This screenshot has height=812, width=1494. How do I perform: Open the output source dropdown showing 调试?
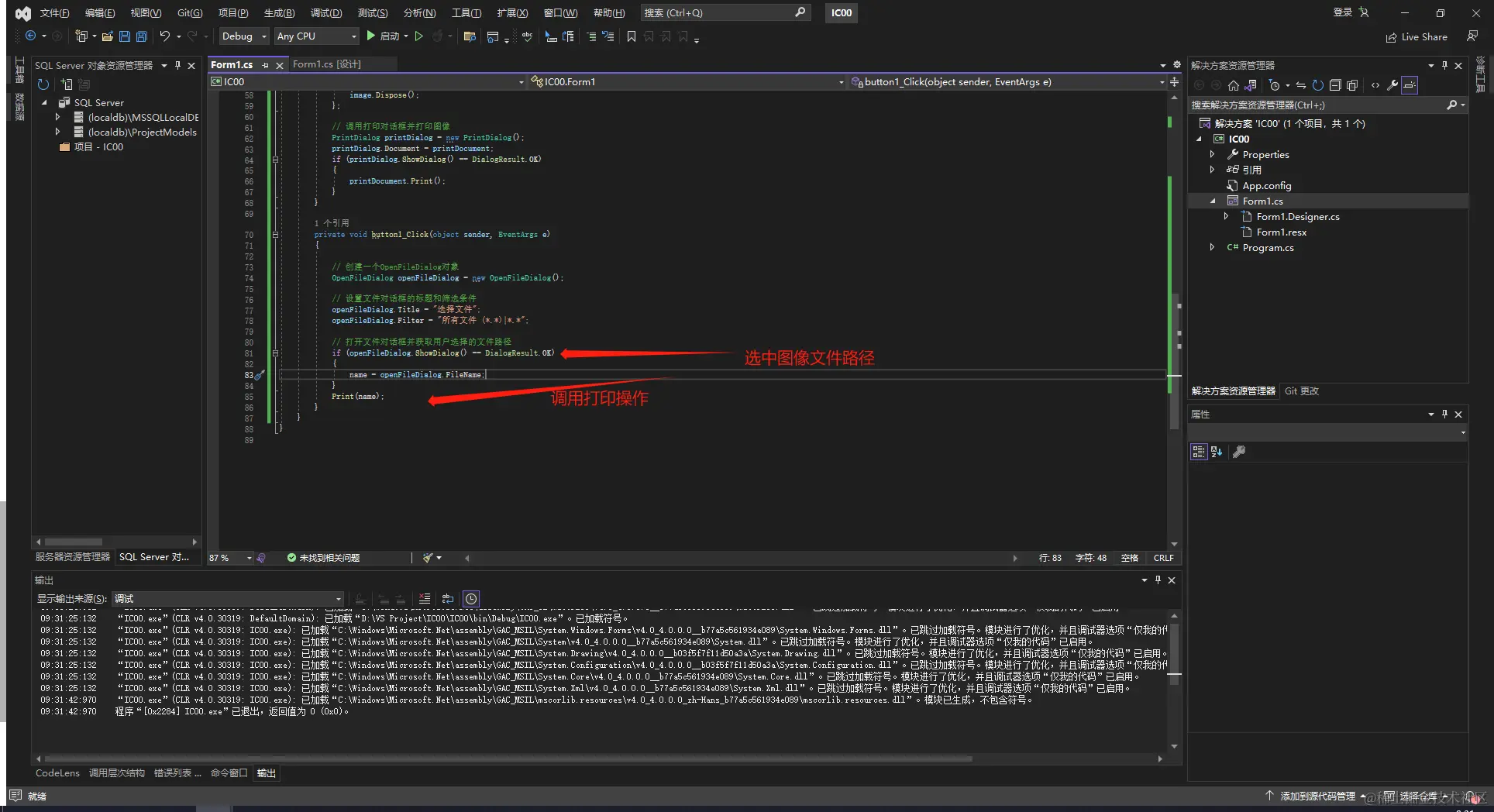[228, 598]
